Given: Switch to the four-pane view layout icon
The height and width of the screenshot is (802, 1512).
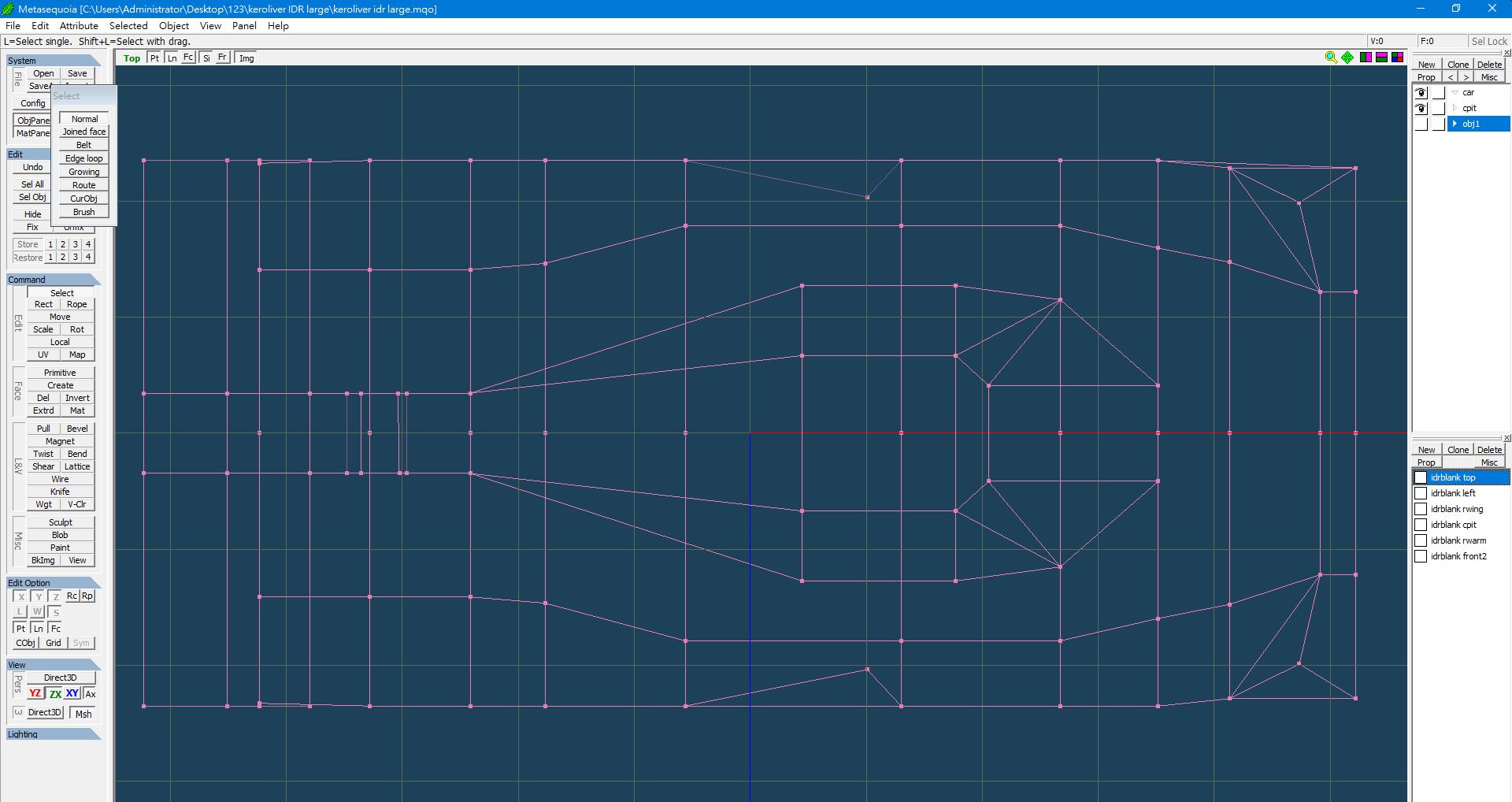Looking at the screenshot, I should 1398,58.
